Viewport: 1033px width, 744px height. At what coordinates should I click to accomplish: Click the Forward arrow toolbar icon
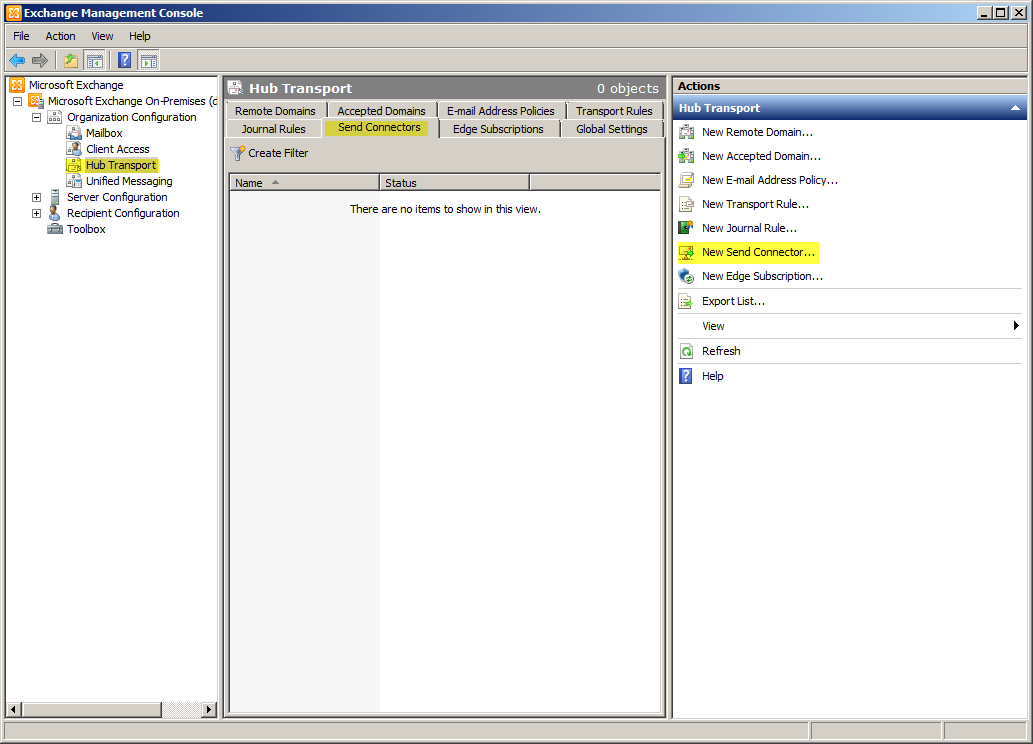coord(40,61)
